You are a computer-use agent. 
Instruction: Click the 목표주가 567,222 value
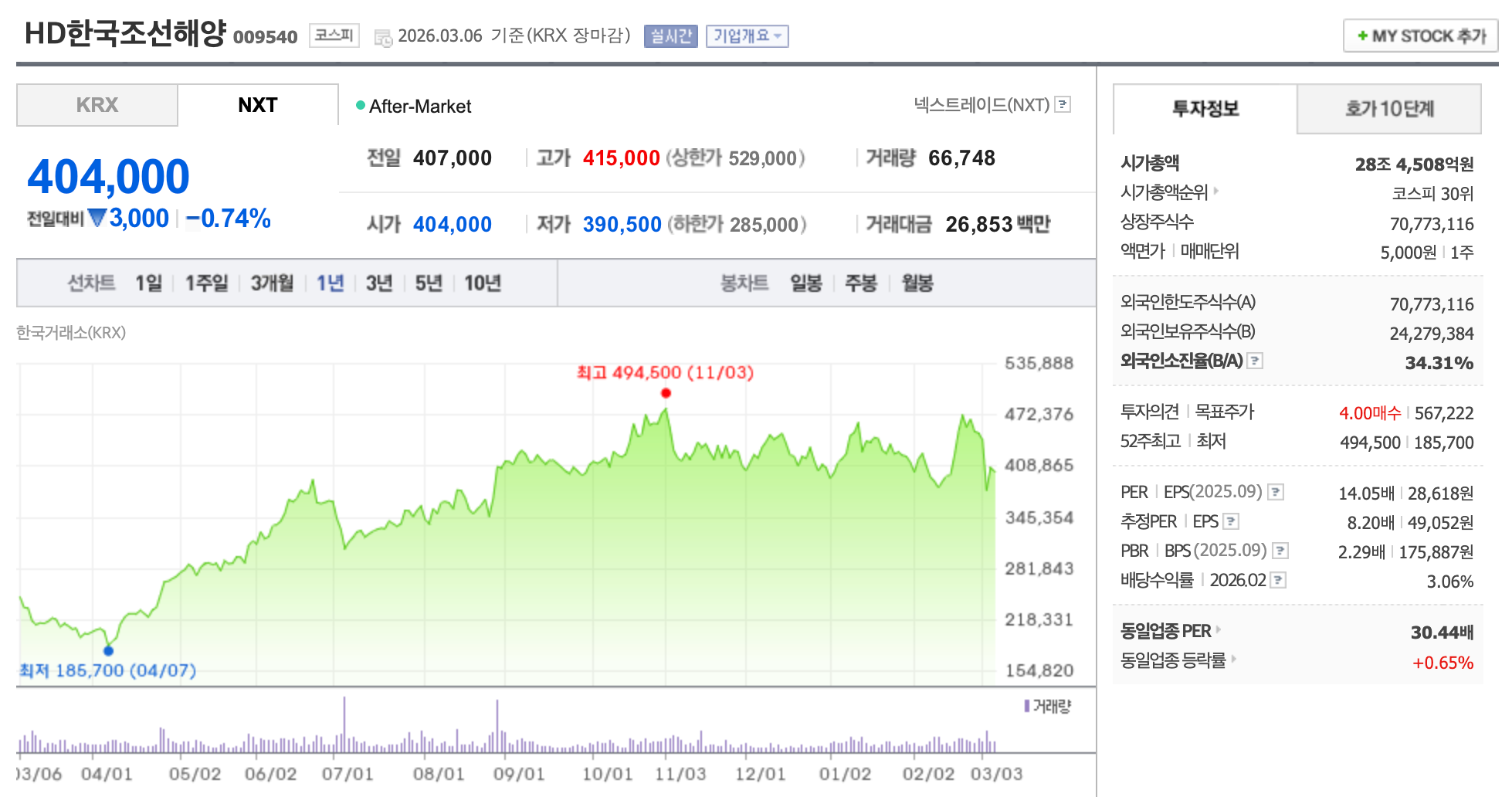pos(1444,413)
